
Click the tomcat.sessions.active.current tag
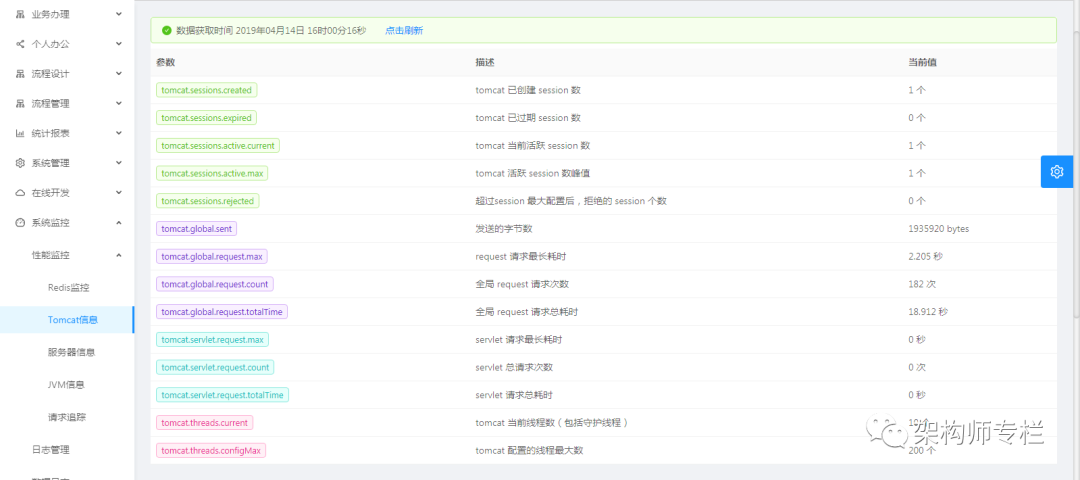click(218, 145)
